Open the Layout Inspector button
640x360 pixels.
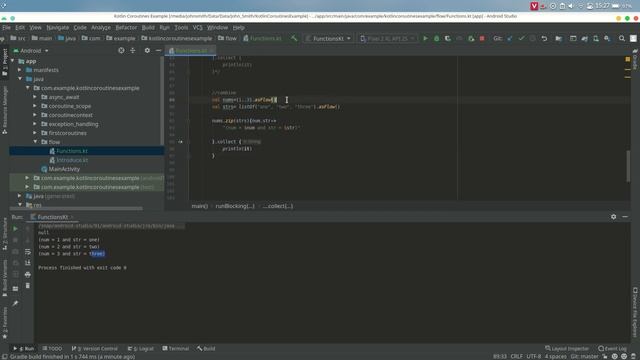(567, 348)
